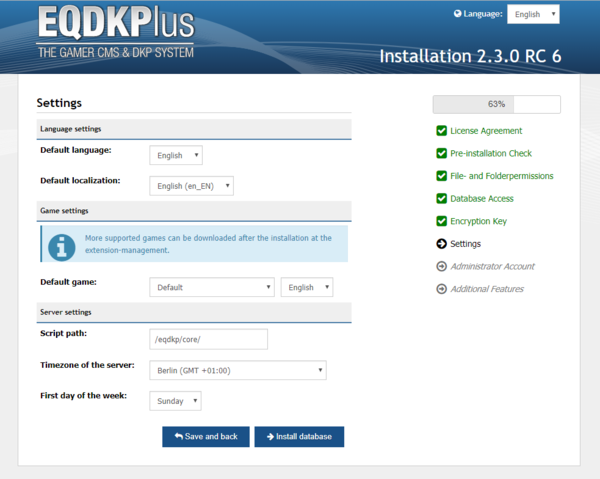Open the Timezone of the server dropdown
This screenshot has width=600, height=479.
coord(238,370)
